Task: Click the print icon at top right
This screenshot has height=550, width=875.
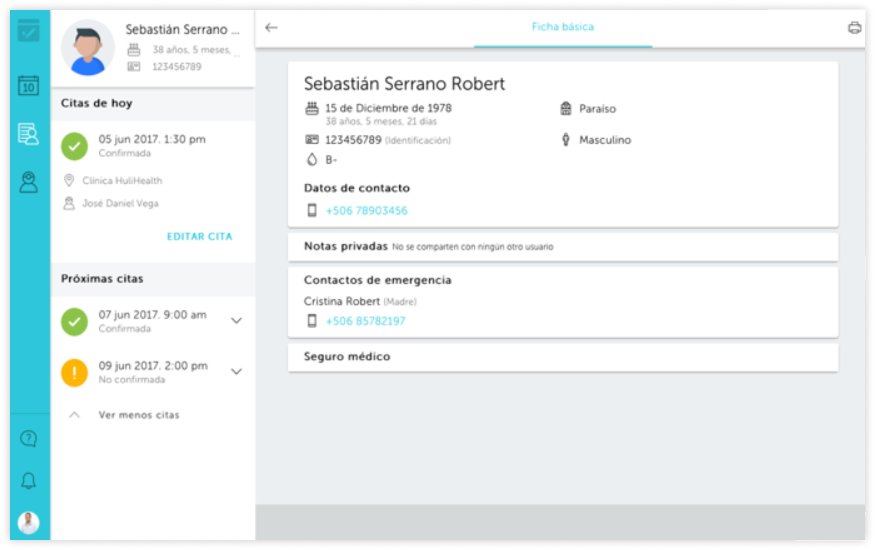Action: [854, 28]
